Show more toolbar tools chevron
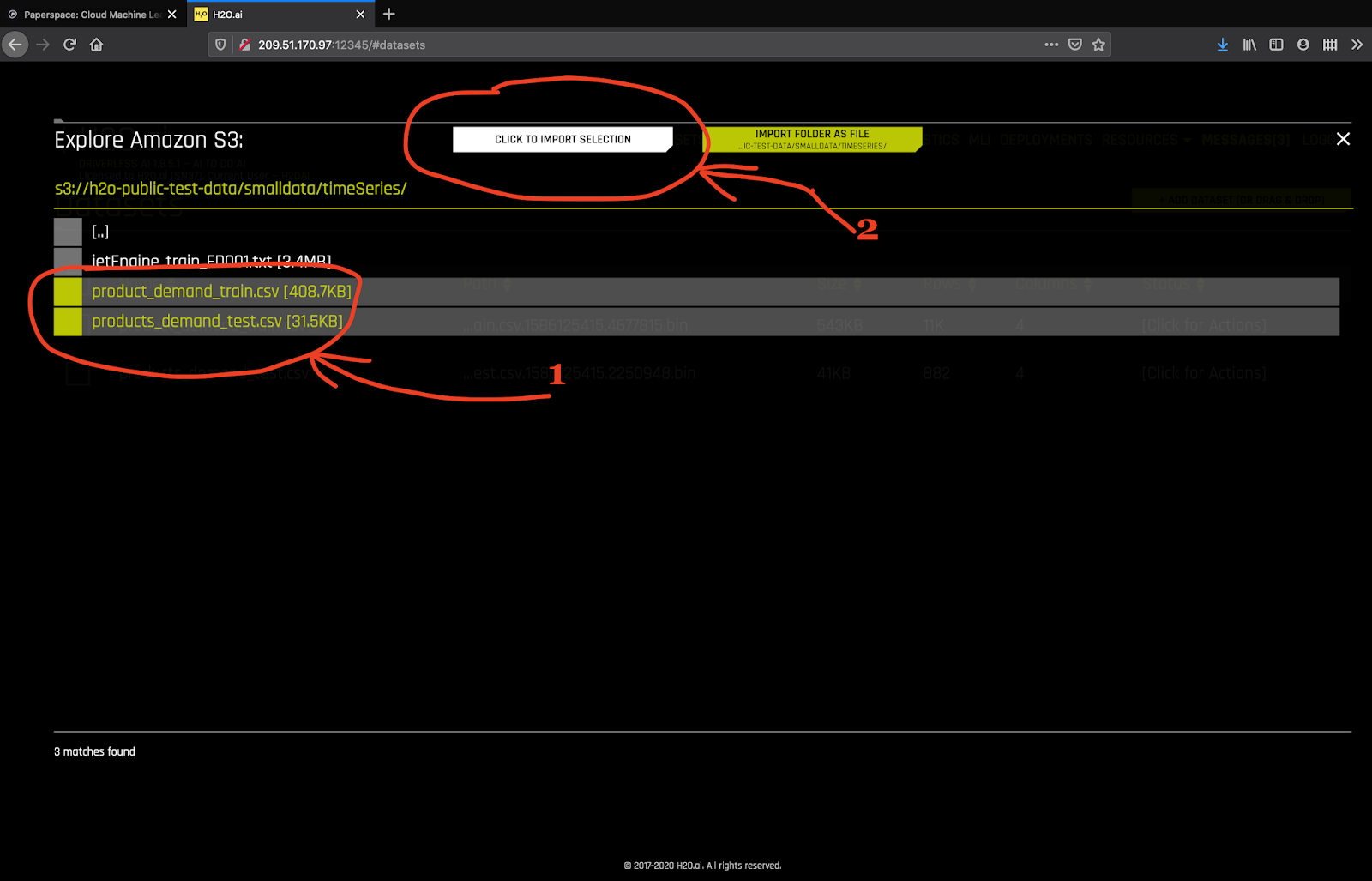This screenshot has width=1372, height=881. pyautogui.click(x=1357, y=45)
